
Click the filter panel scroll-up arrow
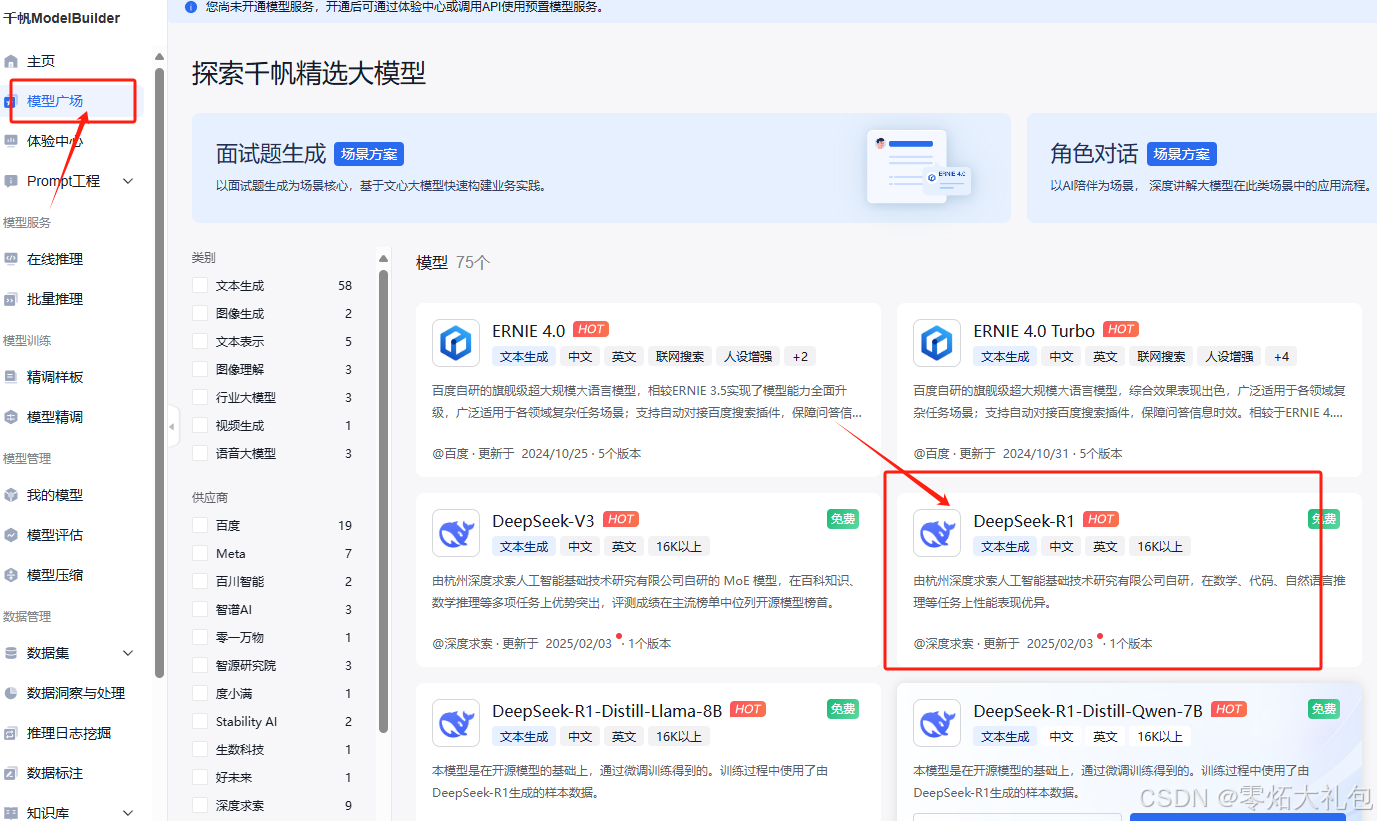[x=383, y=258]
